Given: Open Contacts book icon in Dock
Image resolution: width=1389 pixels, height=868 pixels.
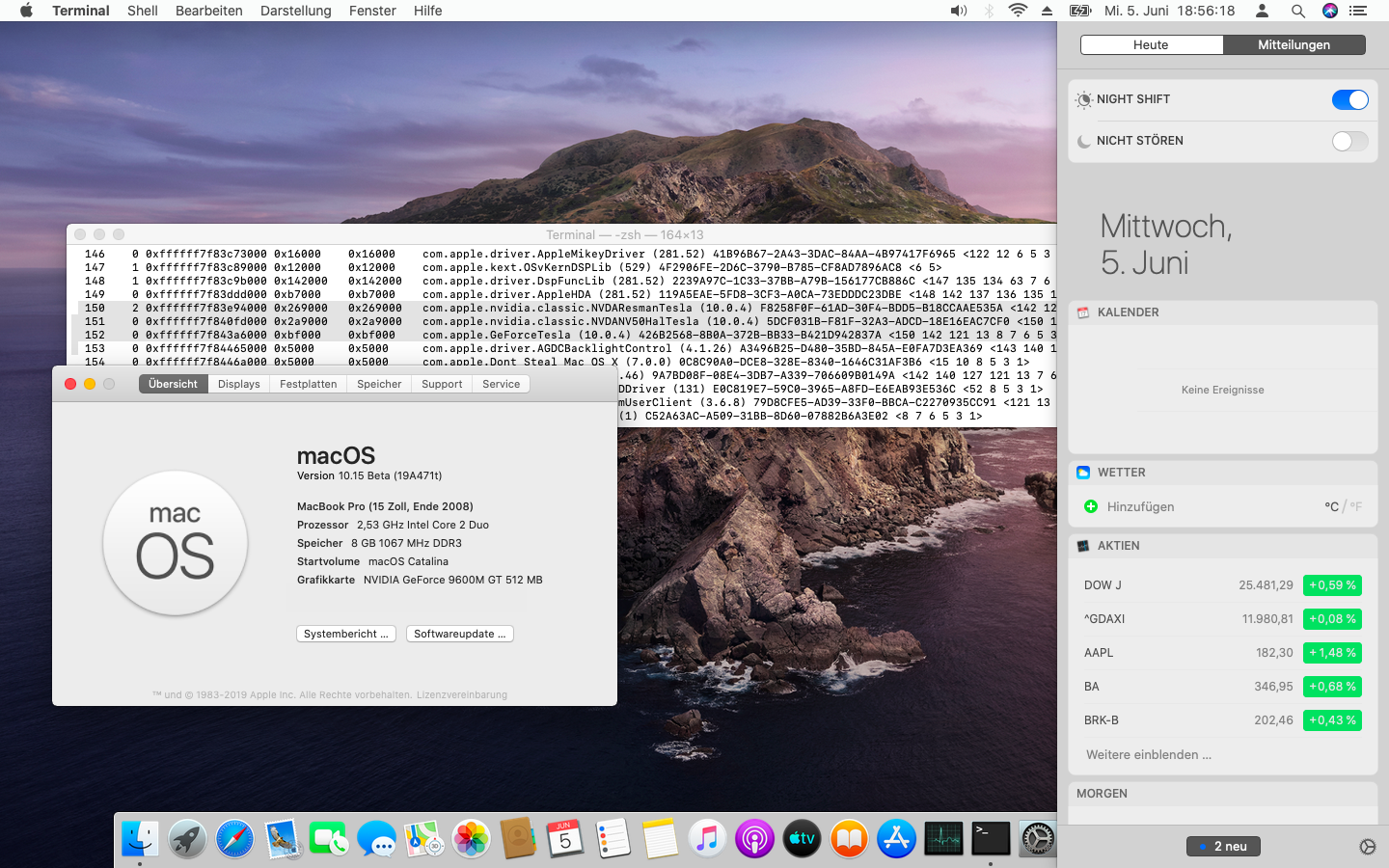Looking at the screenshot, I should coord(518,838).
